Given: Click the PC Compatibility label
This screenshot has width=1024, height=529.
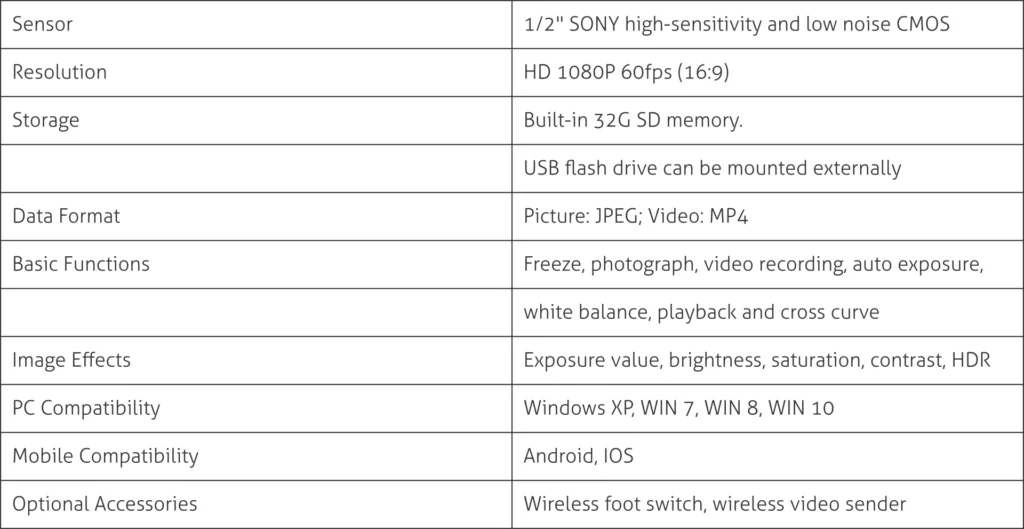Looking at the screenshot, I should 86,408.
